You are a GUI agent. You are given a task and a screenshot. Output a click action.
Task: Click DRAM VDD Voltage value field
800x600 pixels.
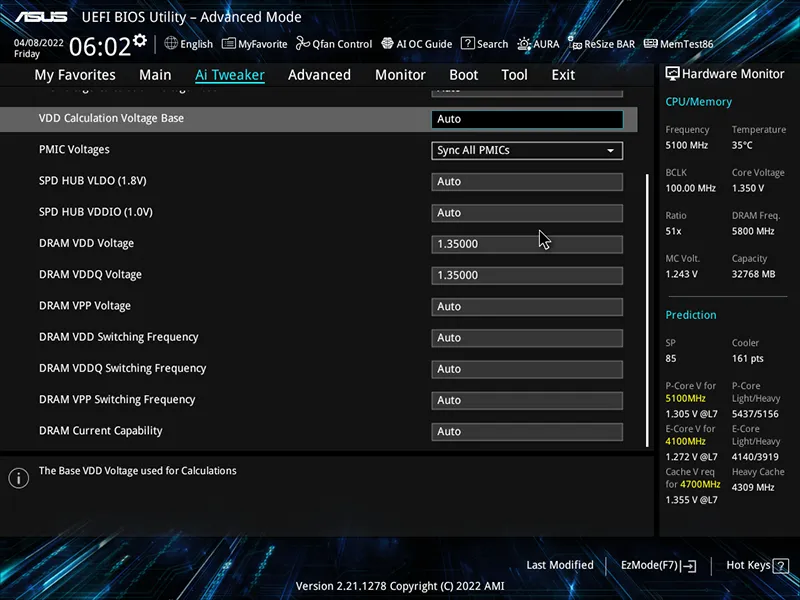(527, 244)
